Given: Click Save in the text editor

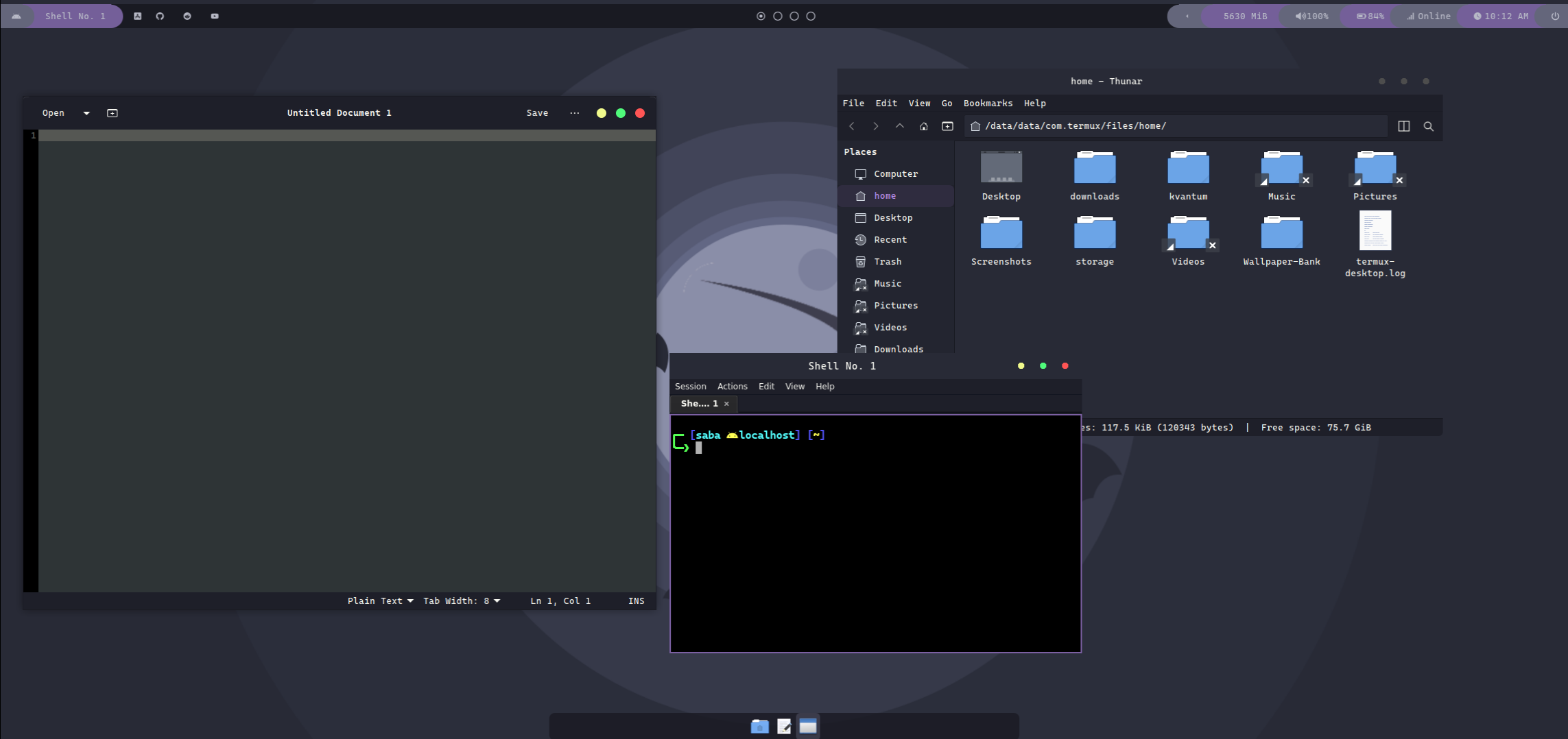Looking at the screenshot, I should point(537,113).
